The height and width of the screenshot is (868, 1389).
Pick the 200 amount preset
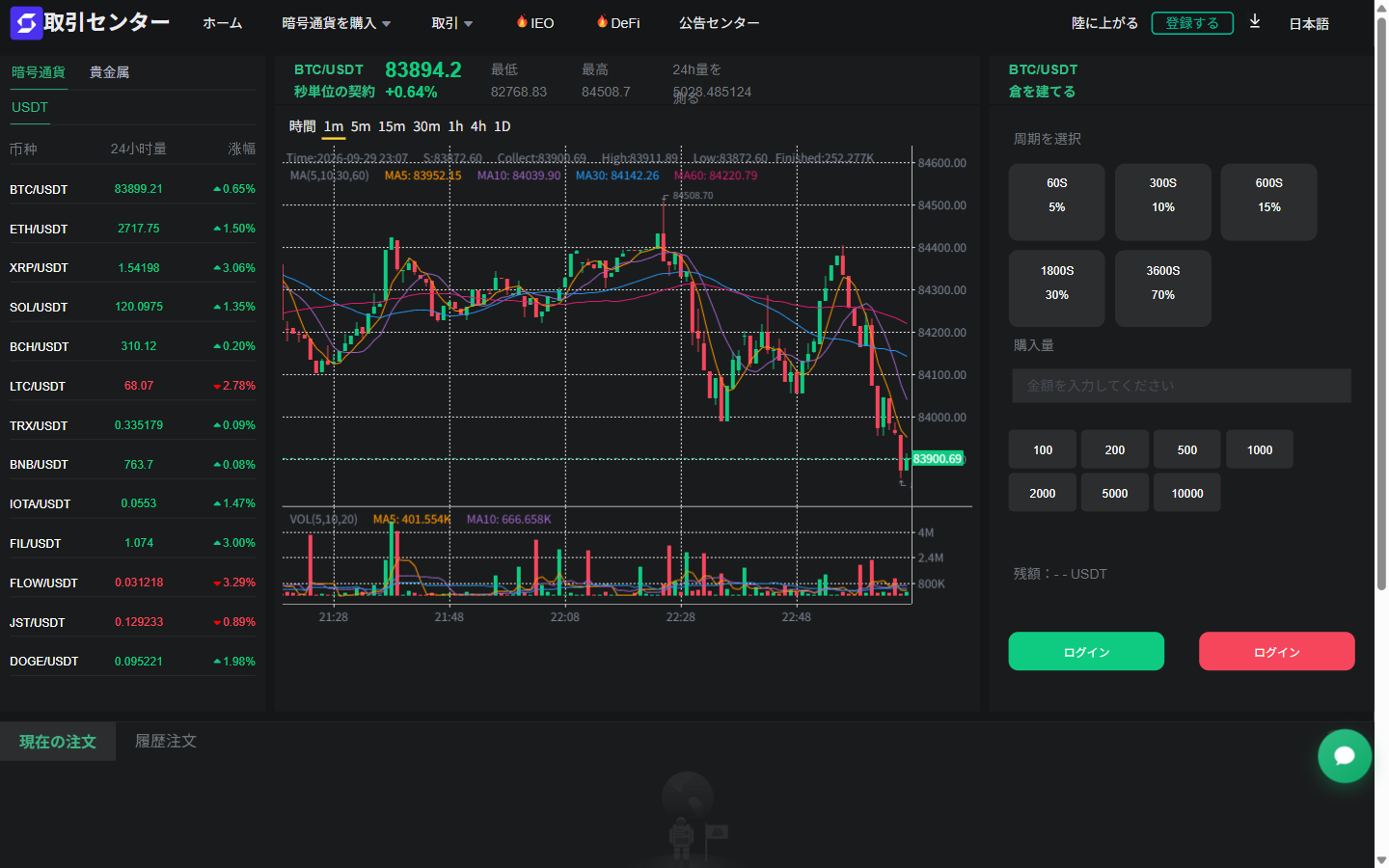(1115, 449)
